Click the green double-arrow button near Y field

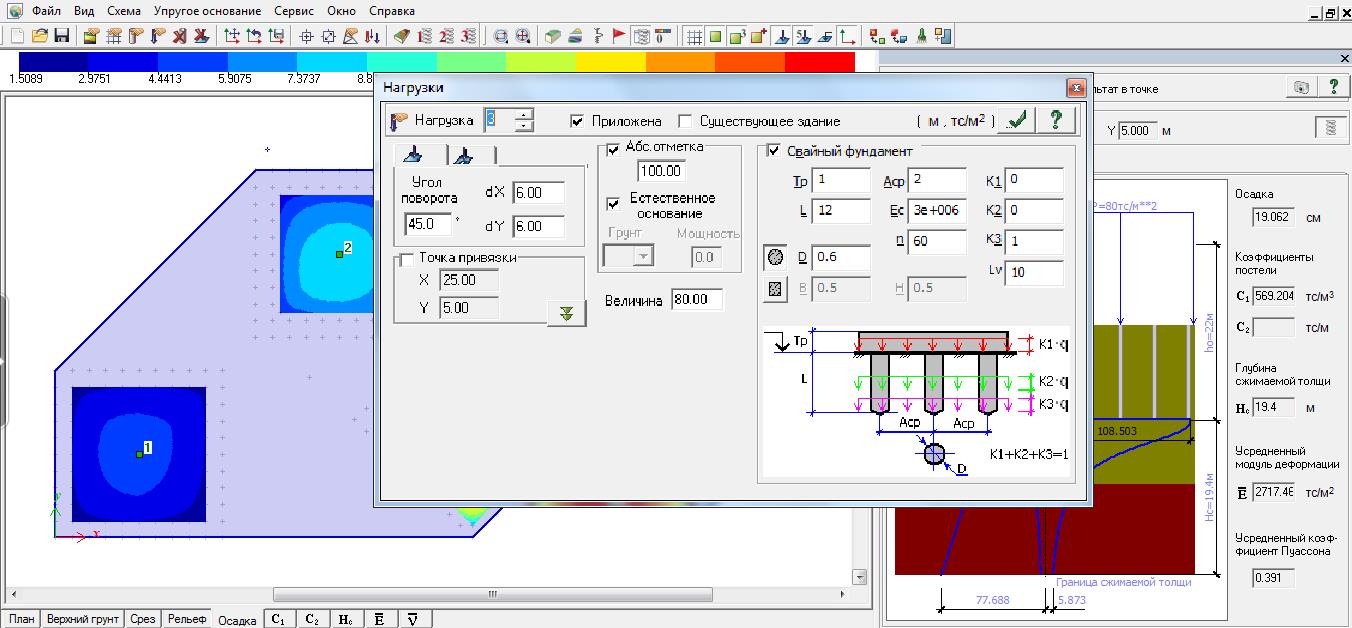coord(567,312)
